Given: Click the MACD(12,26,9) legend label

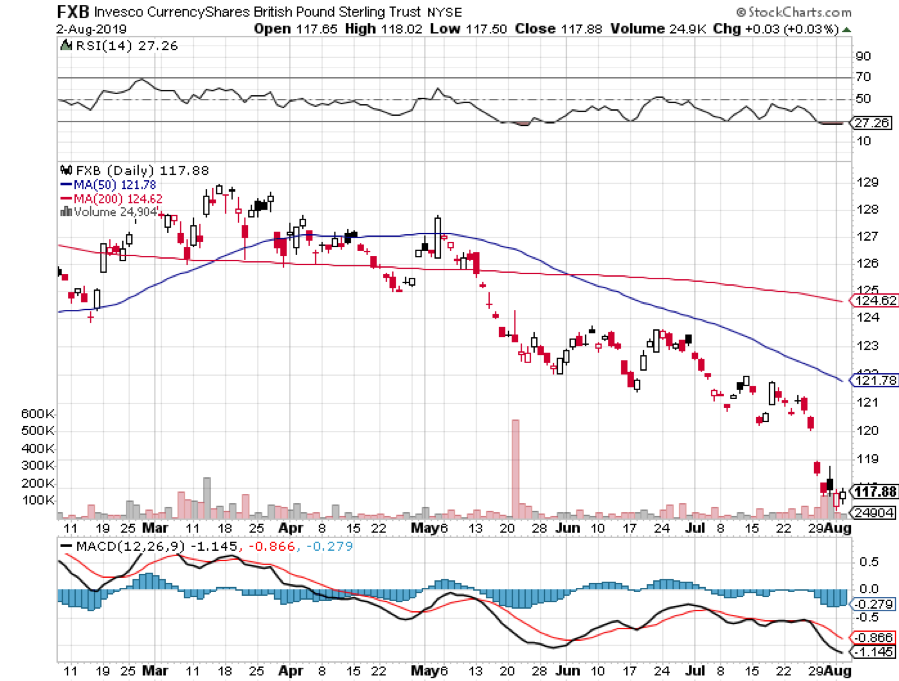Looking at the screenshot, I should pyautogui.click(x=131, y=546).
